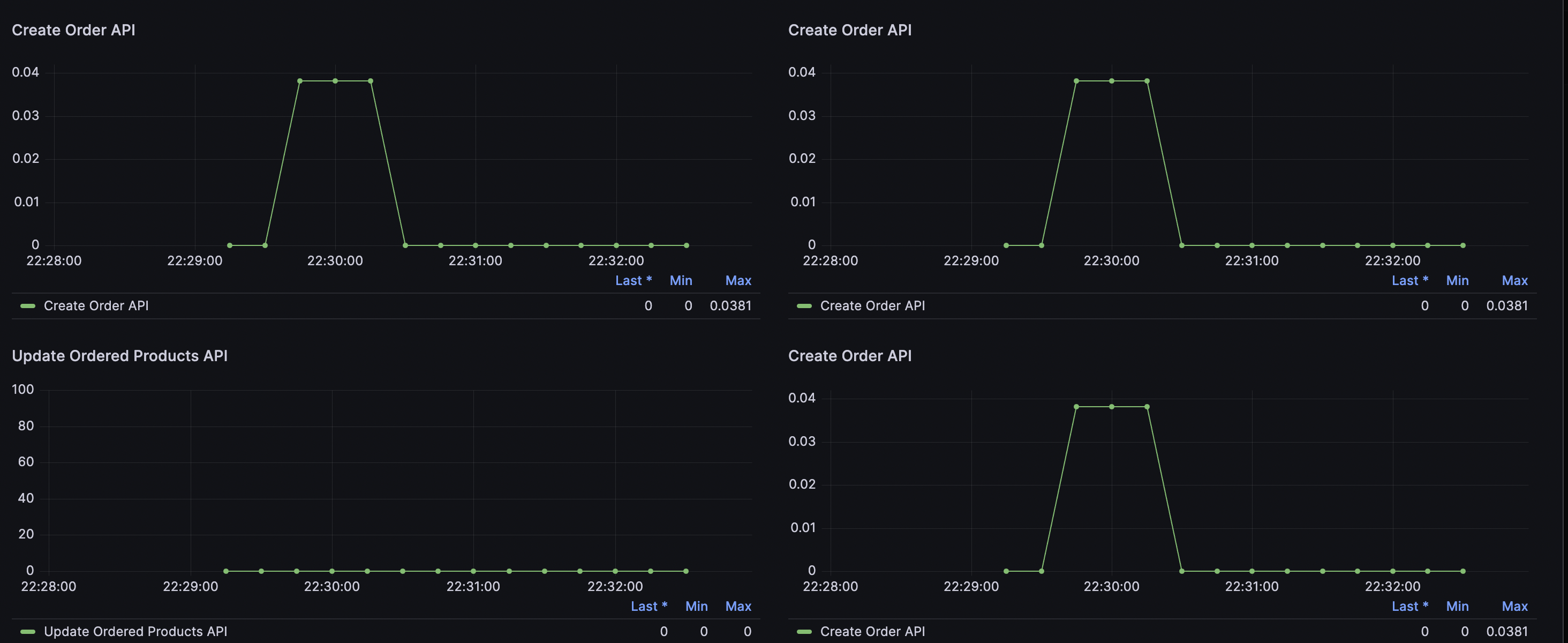Image resolution: width=1568 pixels, height=643 pixels.
Task: Click 22:30:00 peak data point in top-left graph
Action: 335,81
